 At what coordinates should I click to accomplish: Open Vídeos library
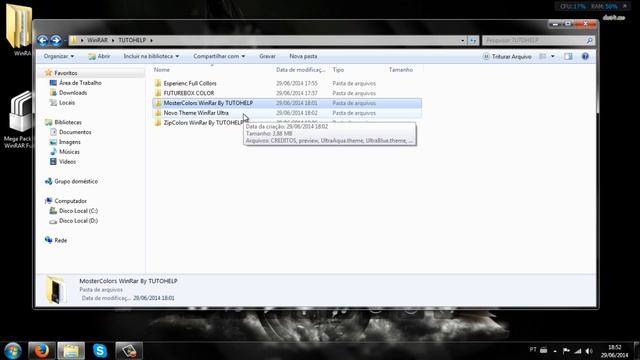click(x=67, y=162)
